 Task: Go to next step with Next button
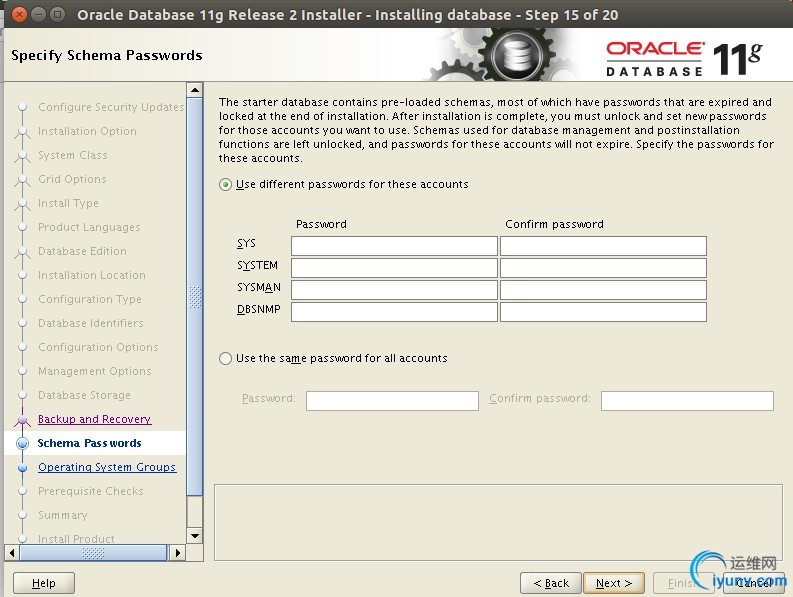(x=614, y=583)
